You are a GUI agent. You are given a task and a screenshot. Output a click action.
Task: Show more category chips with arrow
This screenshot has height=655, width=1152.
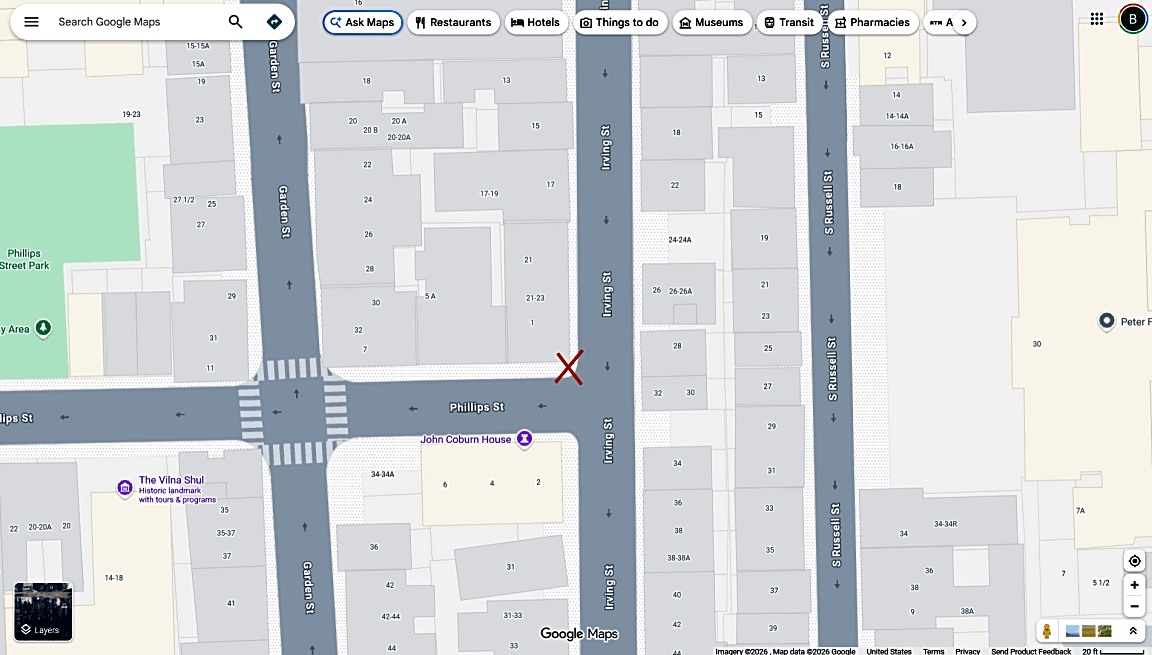[x=964, y=22]
